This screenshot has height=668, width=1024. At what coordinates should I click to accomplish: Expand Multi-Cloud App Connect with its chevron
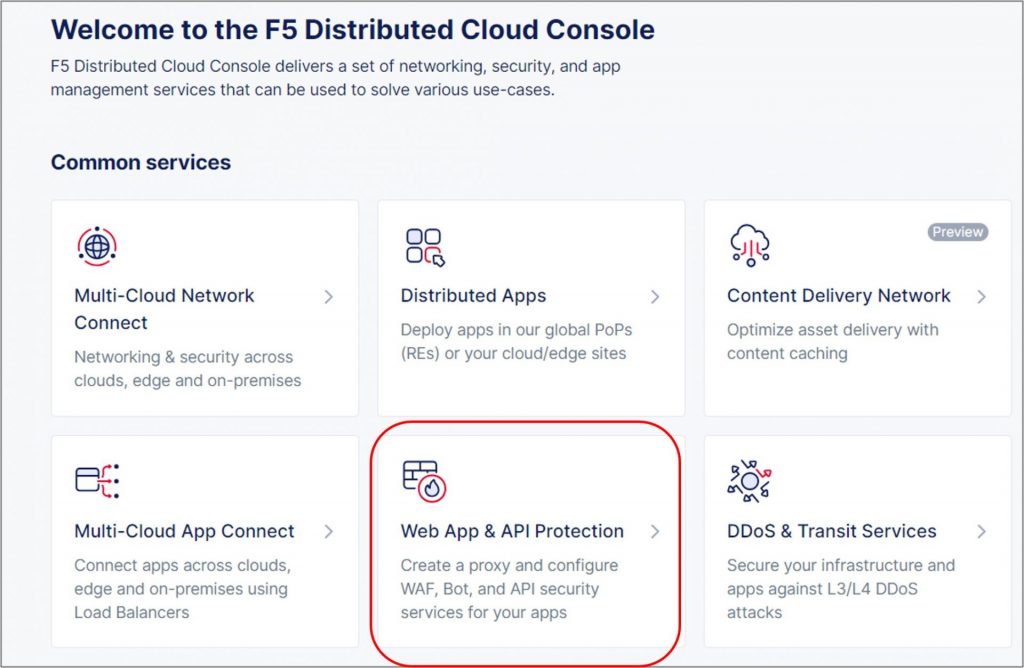click(x=330, y=532)
